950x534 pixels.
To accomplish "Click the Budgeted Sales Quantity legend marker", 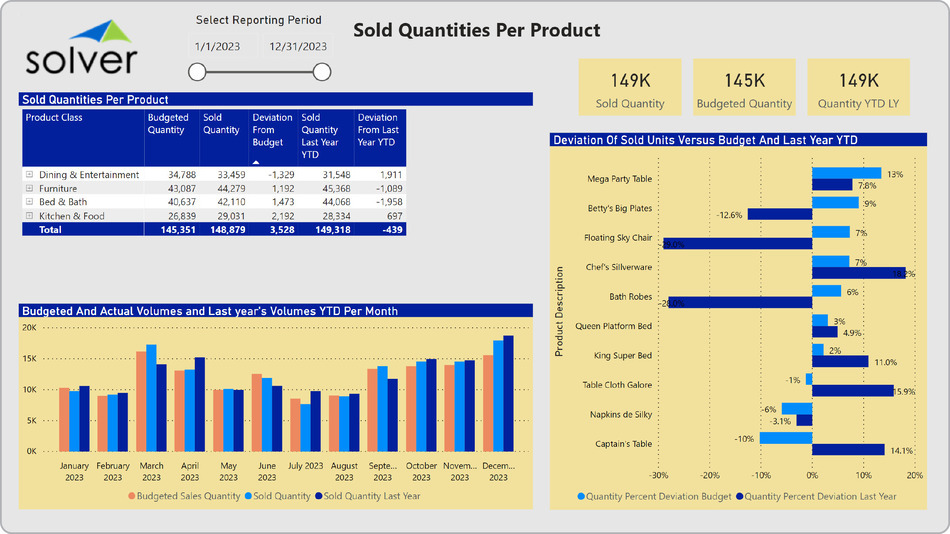I will [x=131, y=496].
